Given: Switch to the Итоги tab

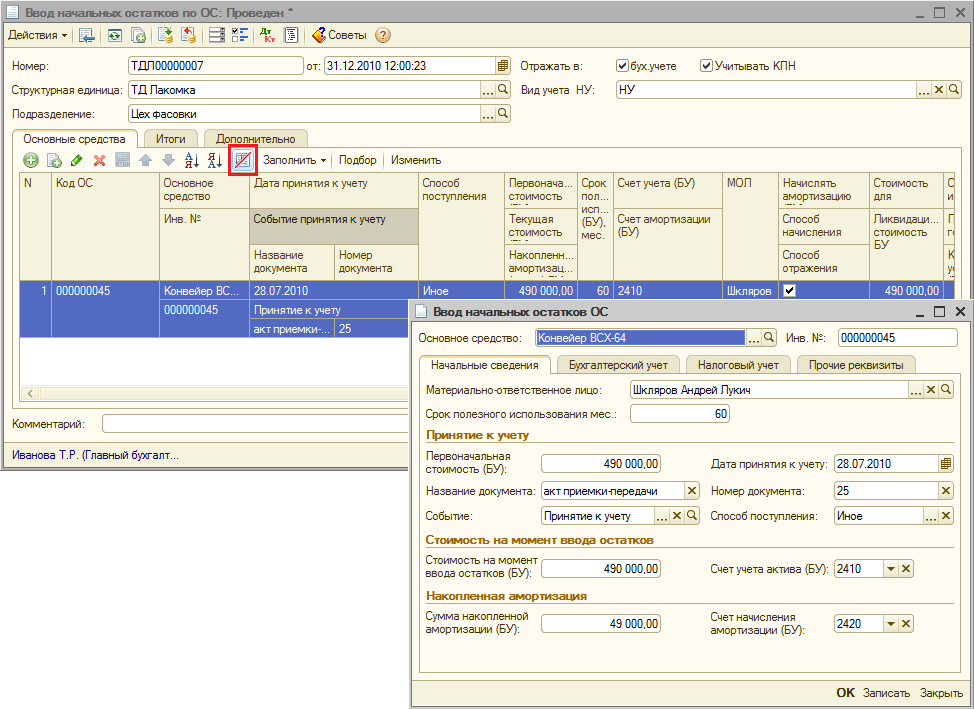Looking at the screenshot, I should pos(171,139).
